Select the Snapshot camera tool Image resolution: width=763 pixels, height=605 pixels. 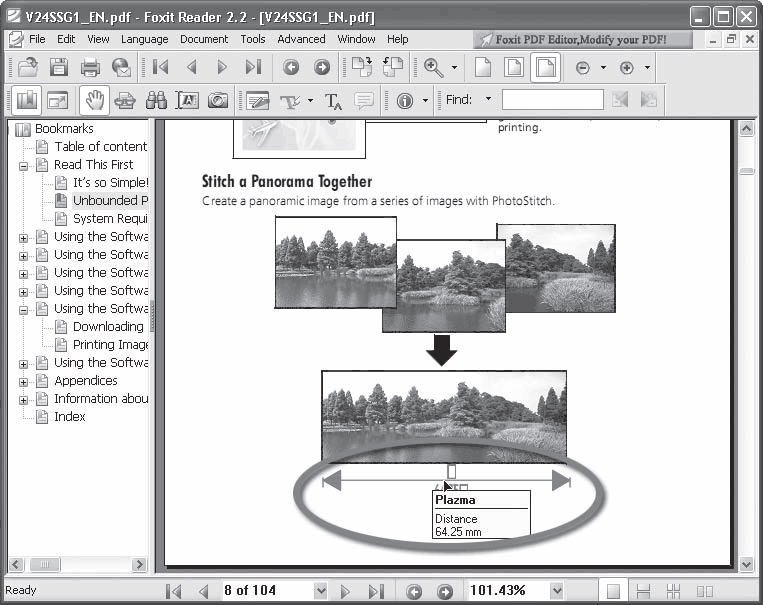point(218,100)
